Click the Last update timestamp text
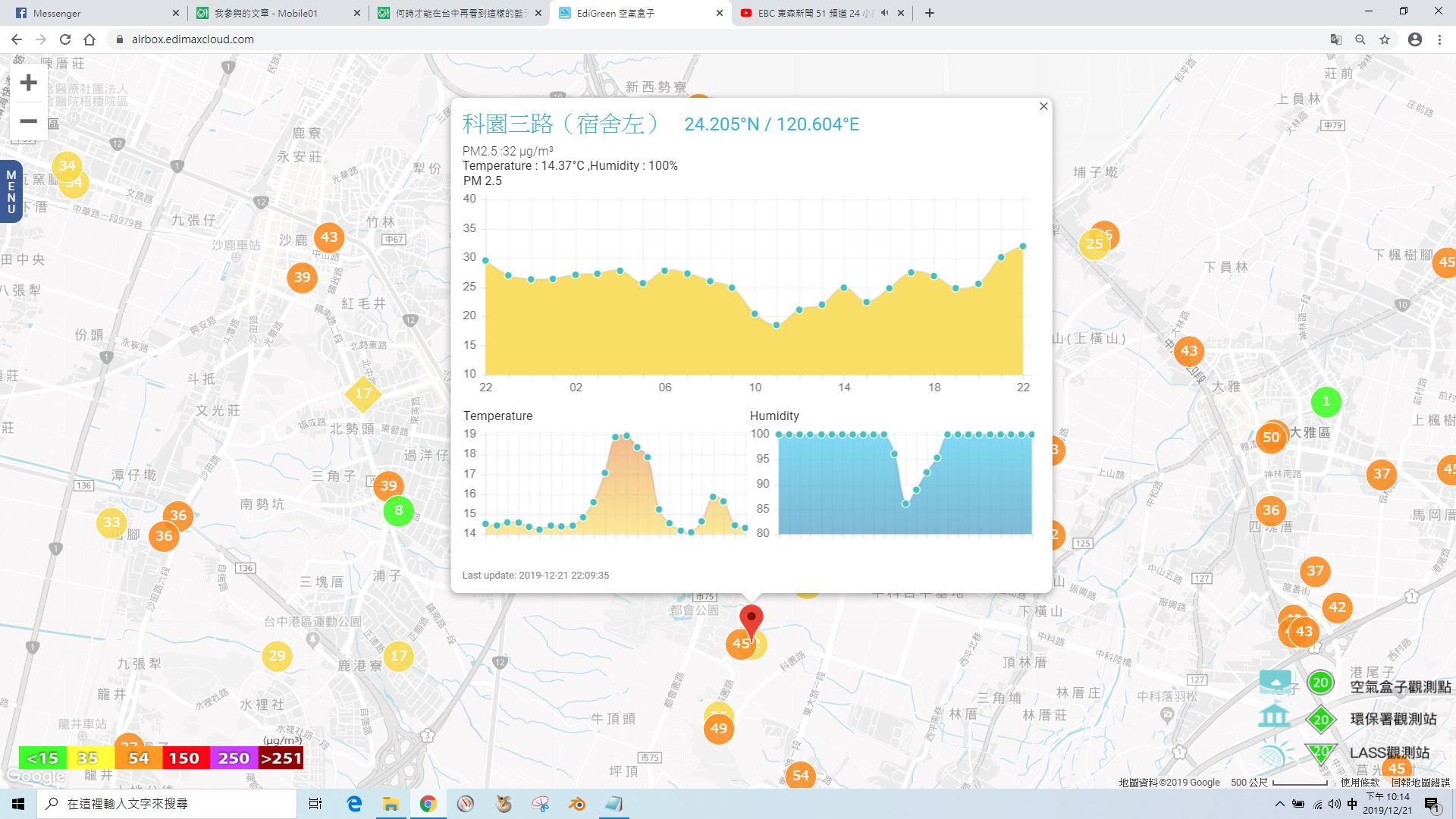Viewport: 1456px width, 819px height. point(535,575)
